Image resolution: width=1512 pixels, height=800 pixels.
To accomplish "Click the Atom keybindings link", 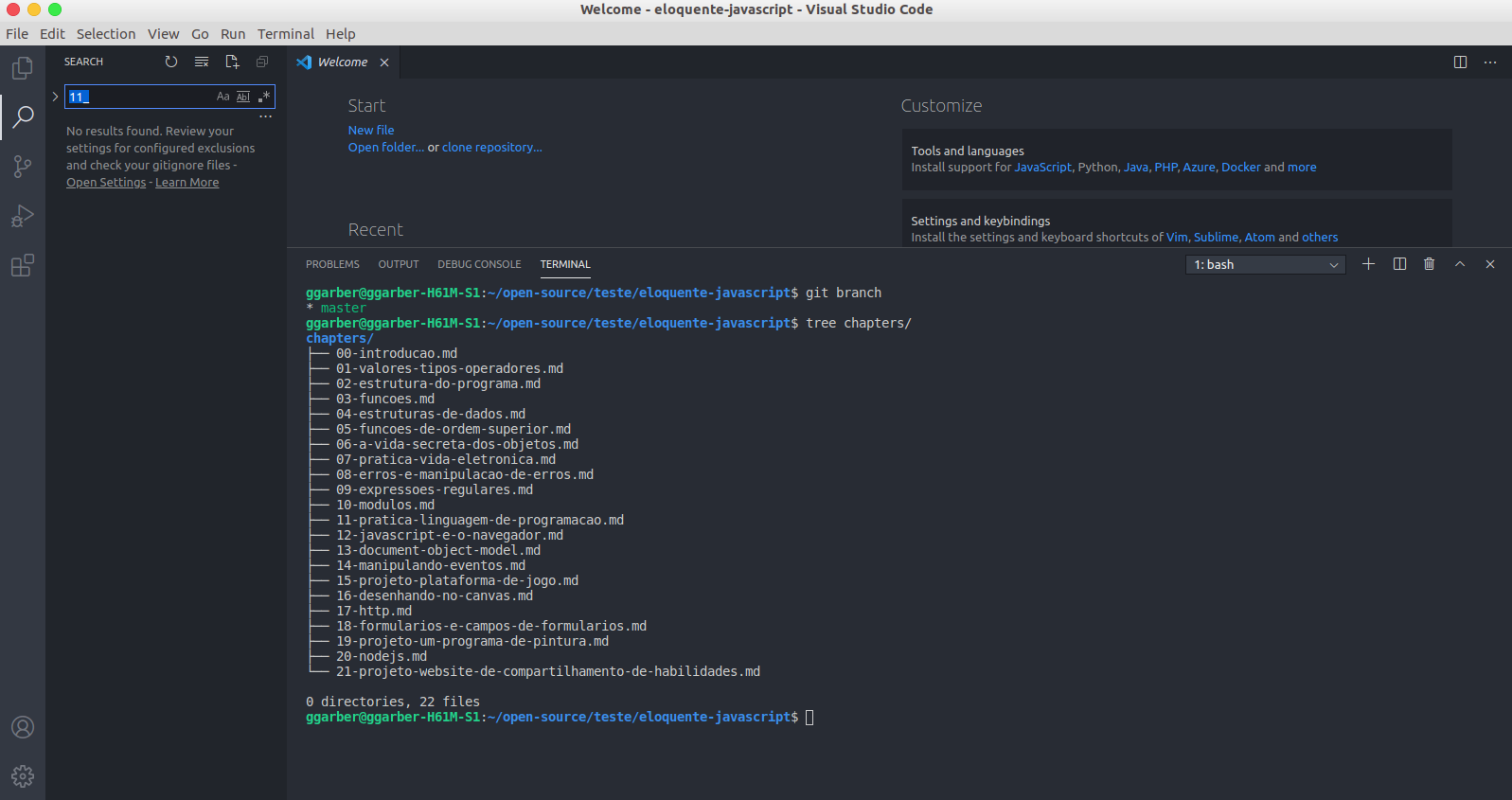I will click(1260, 238).
